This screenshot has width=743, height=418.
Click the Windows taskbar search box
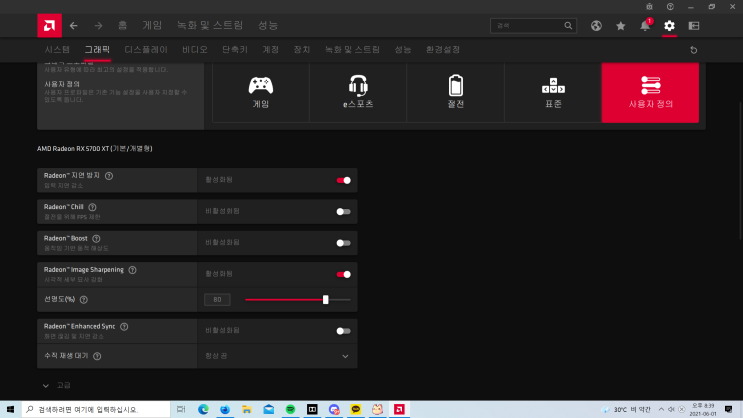pos(96,409)
